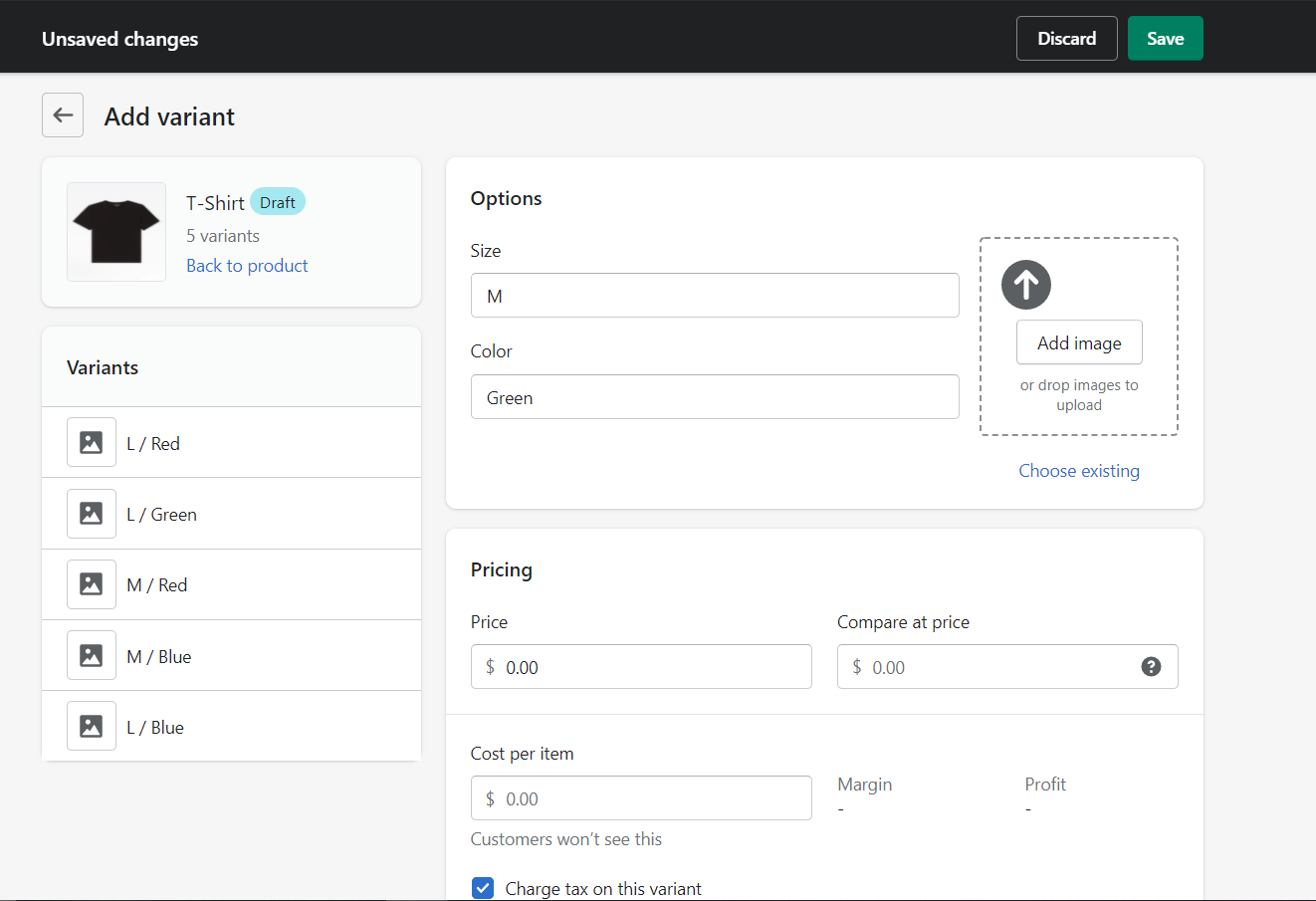1316x901 pixels.
Task: Click the image placeholder icon for L / Blue
Action: (x=92, y=726)
